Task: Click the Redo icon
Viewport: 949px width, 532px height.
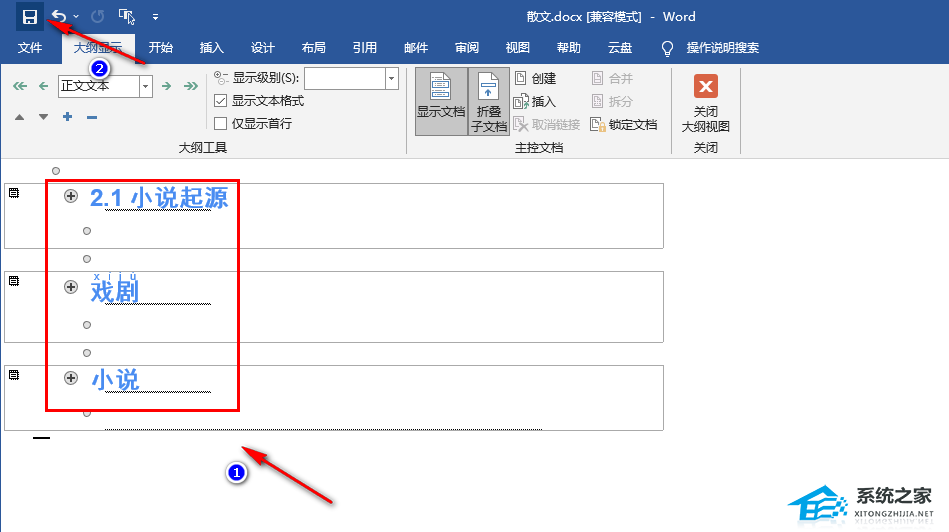Action: point(97,16)
